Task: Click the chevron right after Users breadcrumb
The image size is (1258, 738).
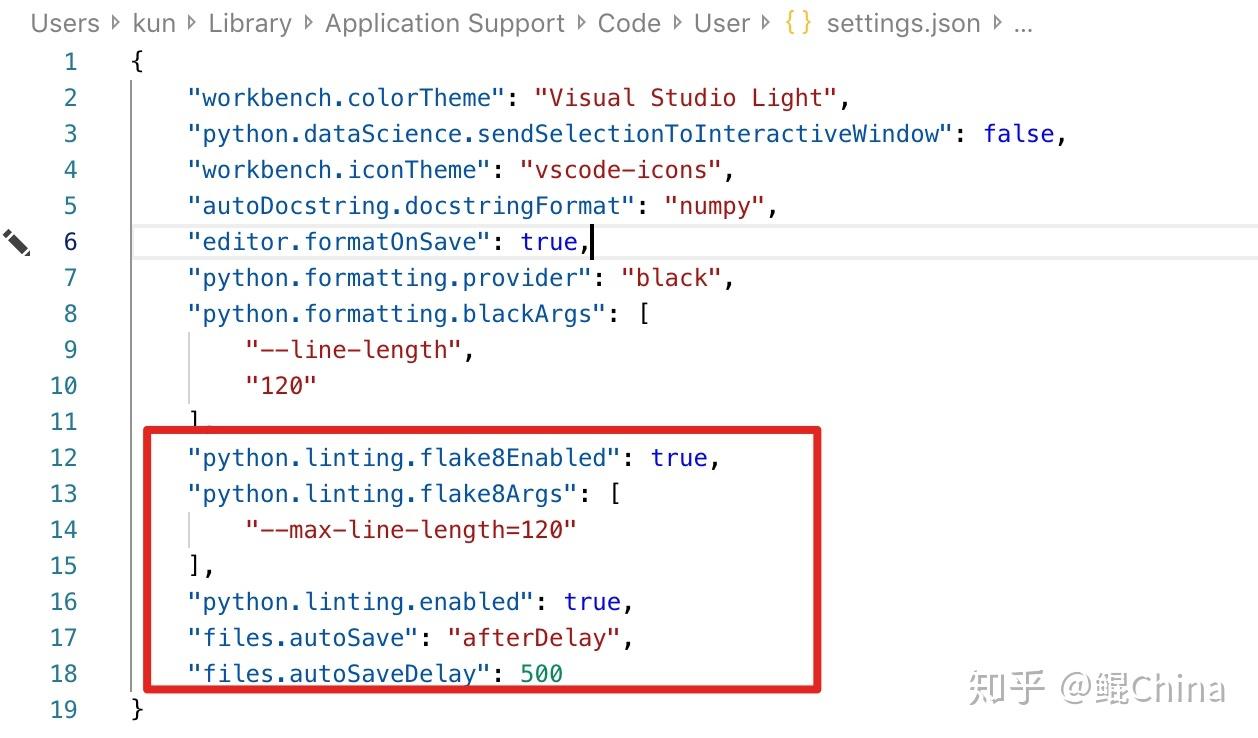Action: 116,23
